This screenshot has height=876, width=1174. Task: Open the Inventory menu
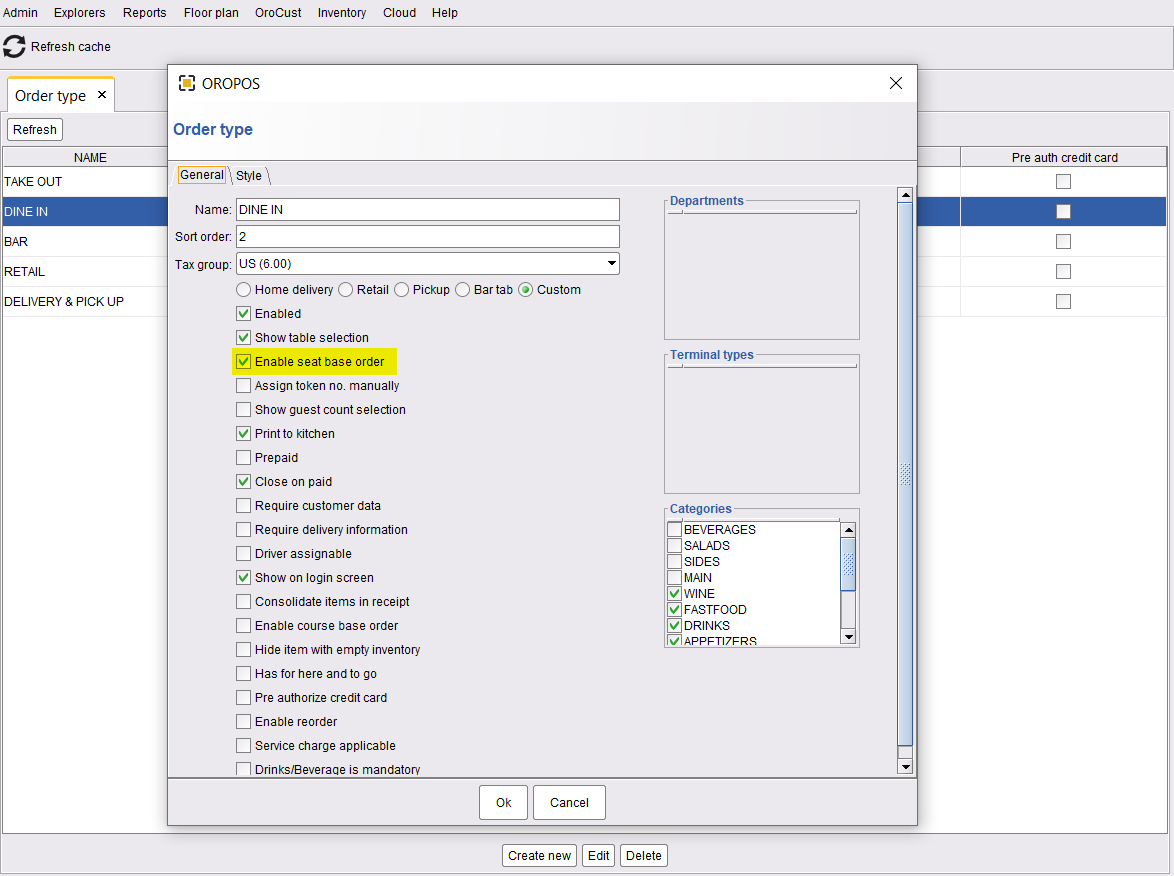point(341,13)
